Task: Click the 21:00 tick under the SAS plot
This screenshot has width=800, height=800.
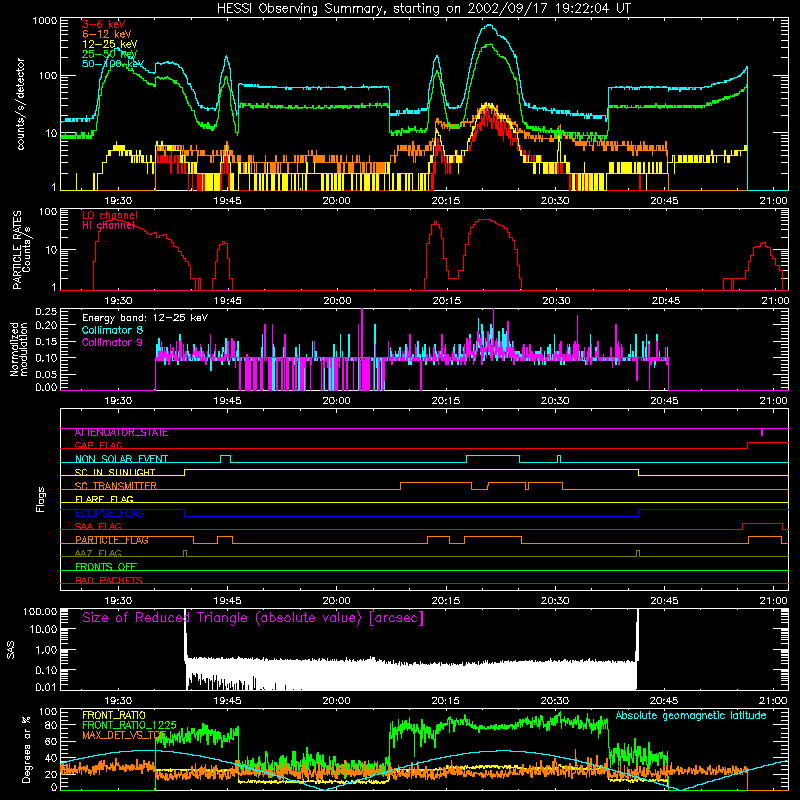Action: coord(773,701)
